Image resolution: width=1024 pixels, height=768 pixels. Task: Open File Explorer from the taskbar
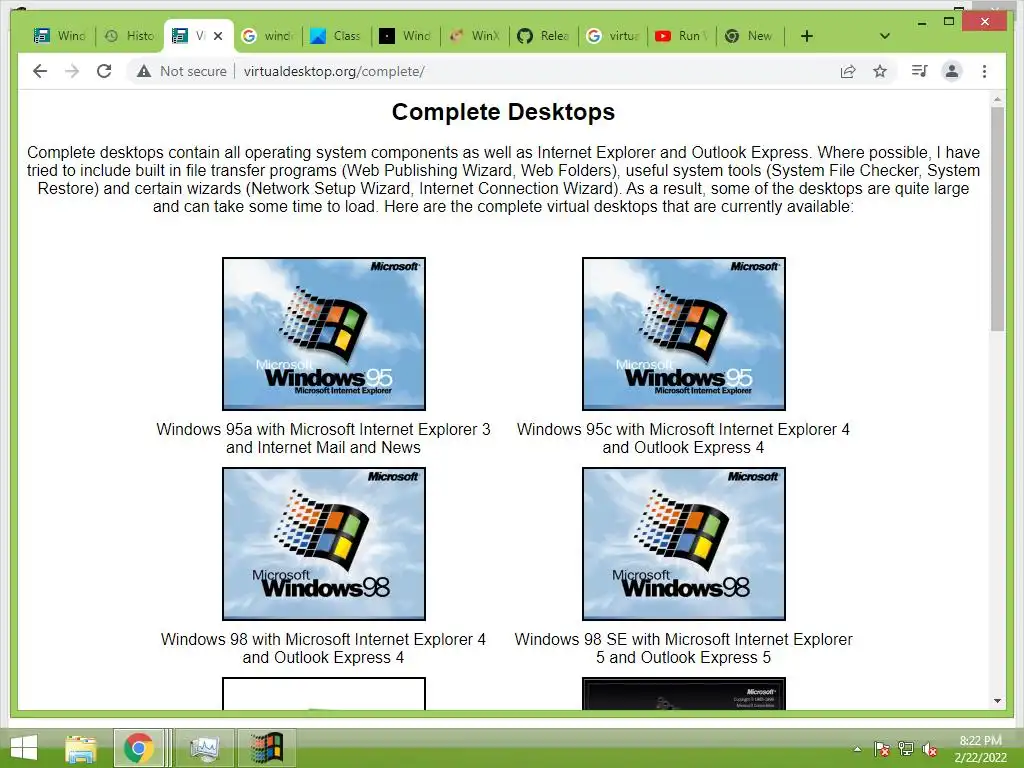tap(81, 748)
